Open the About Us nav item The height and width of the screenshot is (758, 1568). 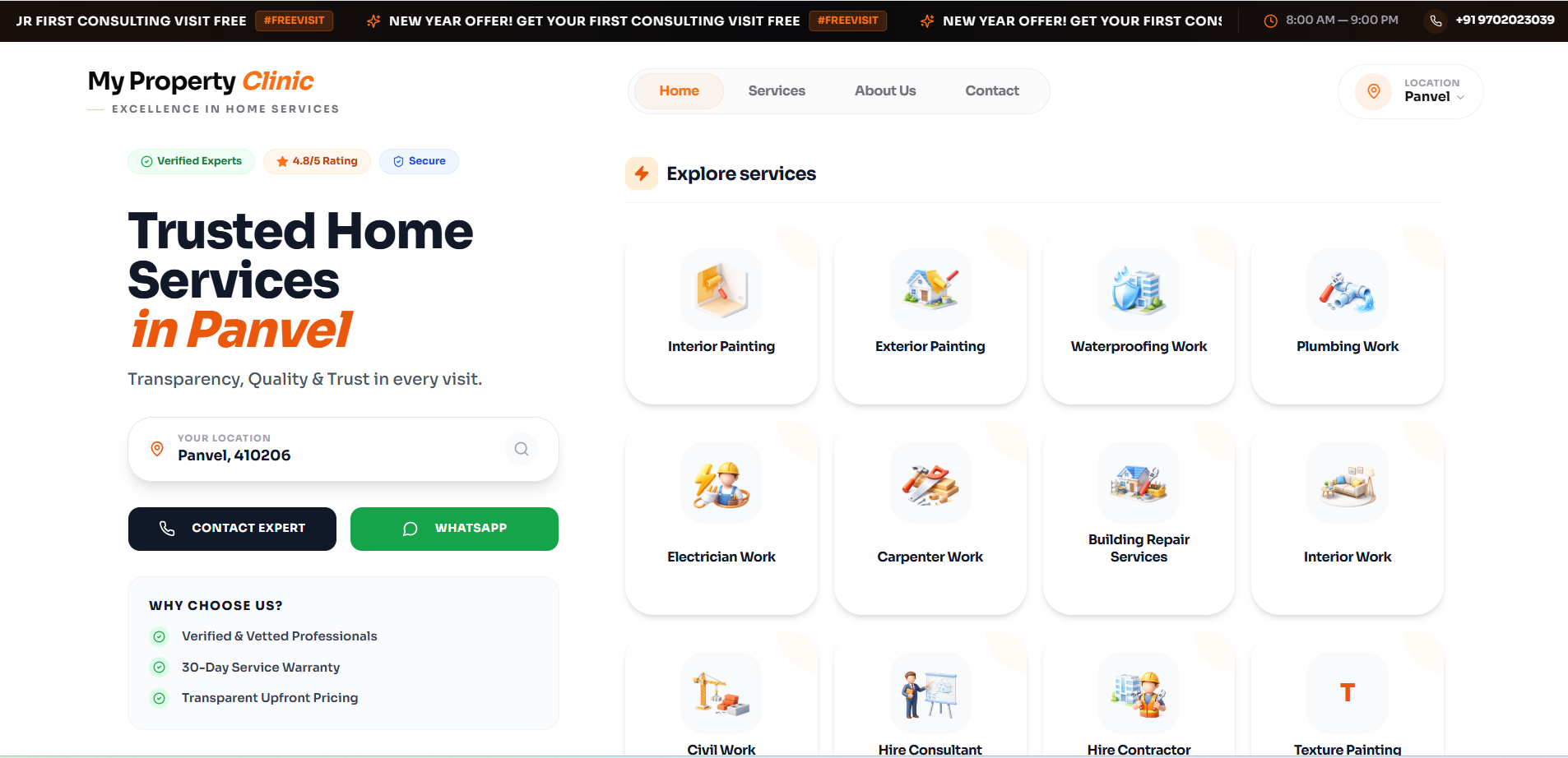click(885, 90)
